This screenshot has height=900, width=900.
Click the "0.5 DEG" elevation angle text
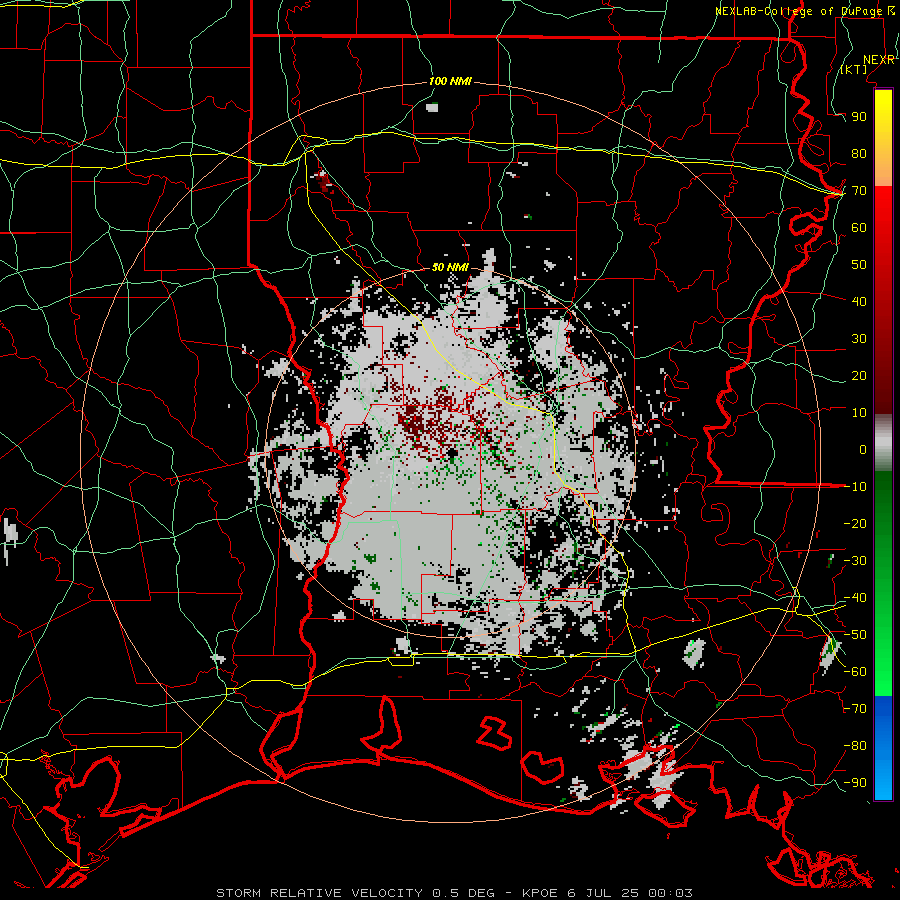(463, 893)
